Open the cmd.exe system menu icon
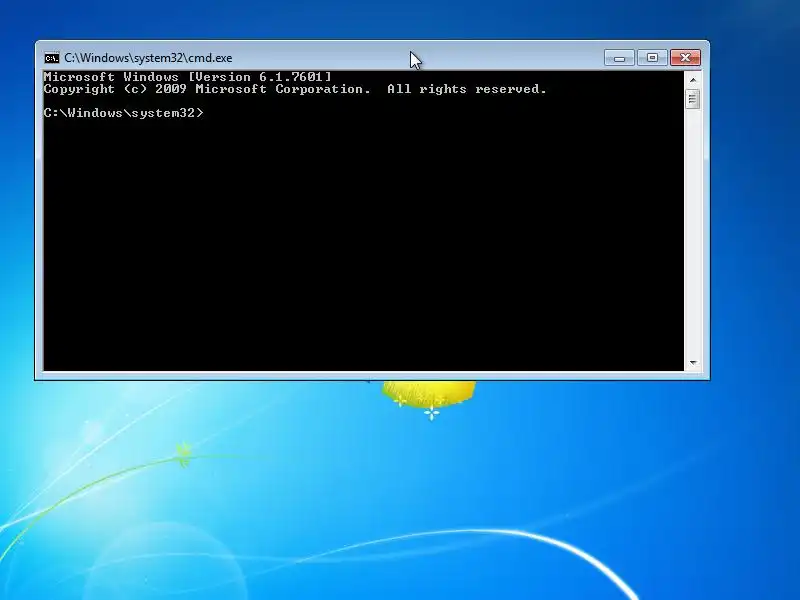This screenshot has width=800, height=600. [52, 58]
